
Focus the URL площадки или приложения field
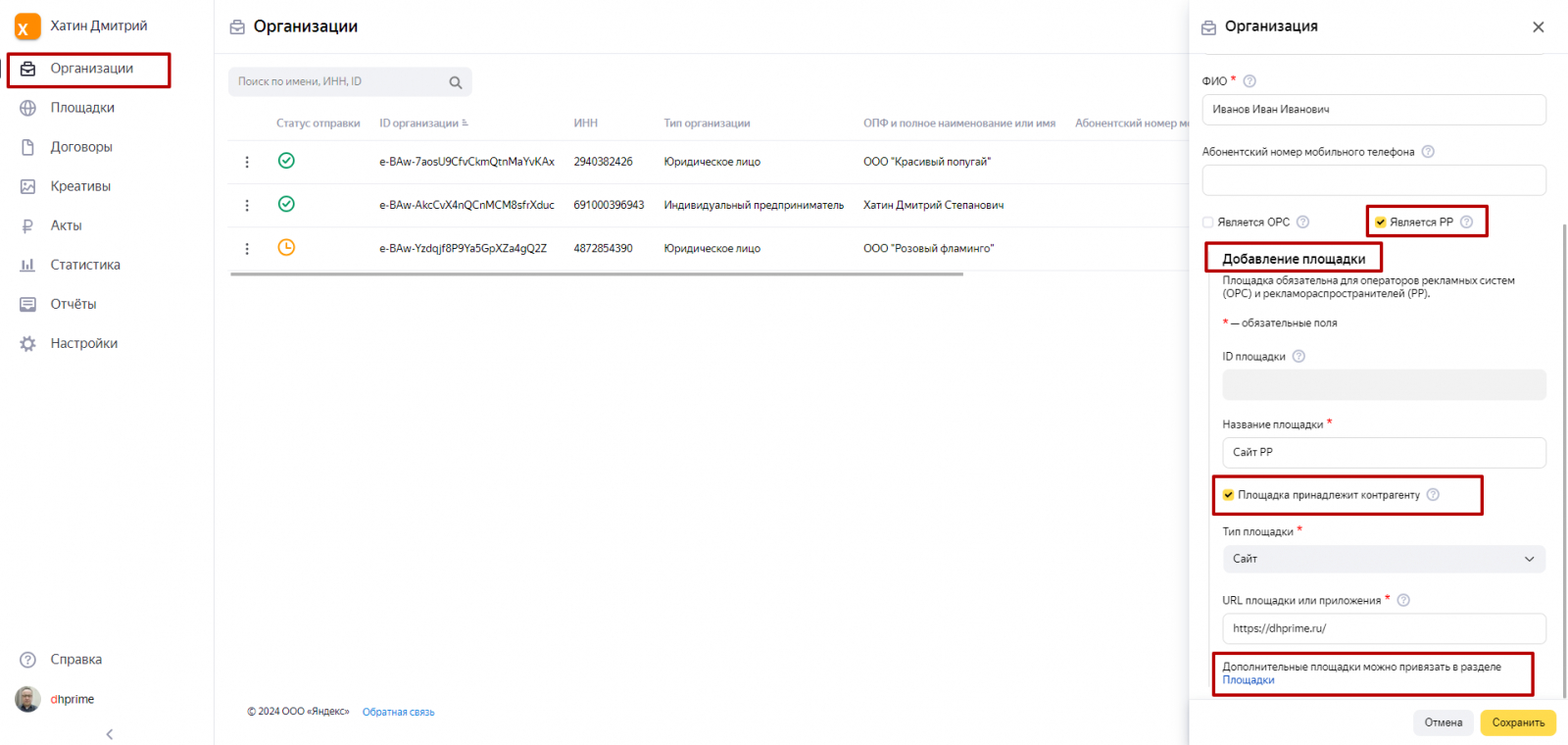pos(1384,628)
